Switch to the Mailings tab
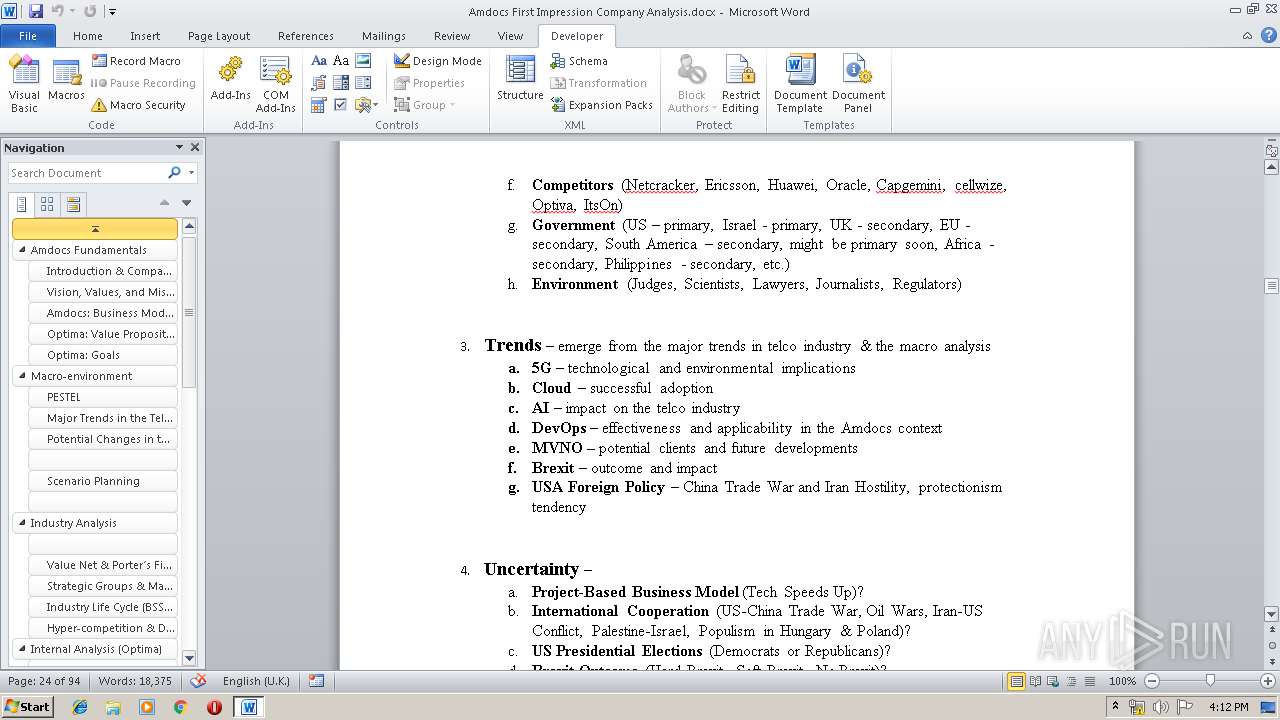This screenshot has height=720, width=1280. [x=384, y=36]
